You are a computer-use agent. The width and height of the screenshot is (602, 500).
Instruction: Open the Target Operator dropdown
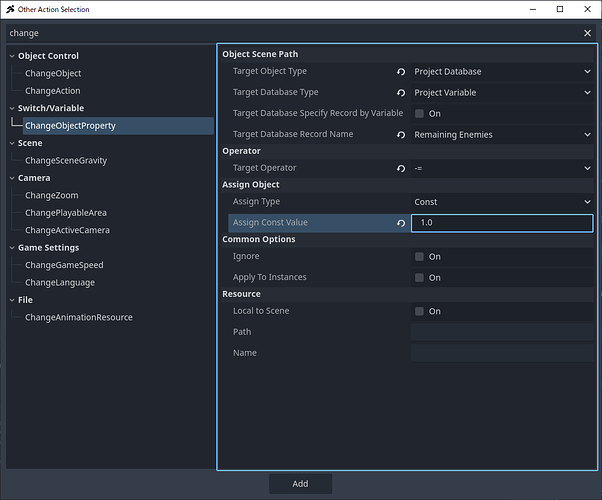point(502,169)
